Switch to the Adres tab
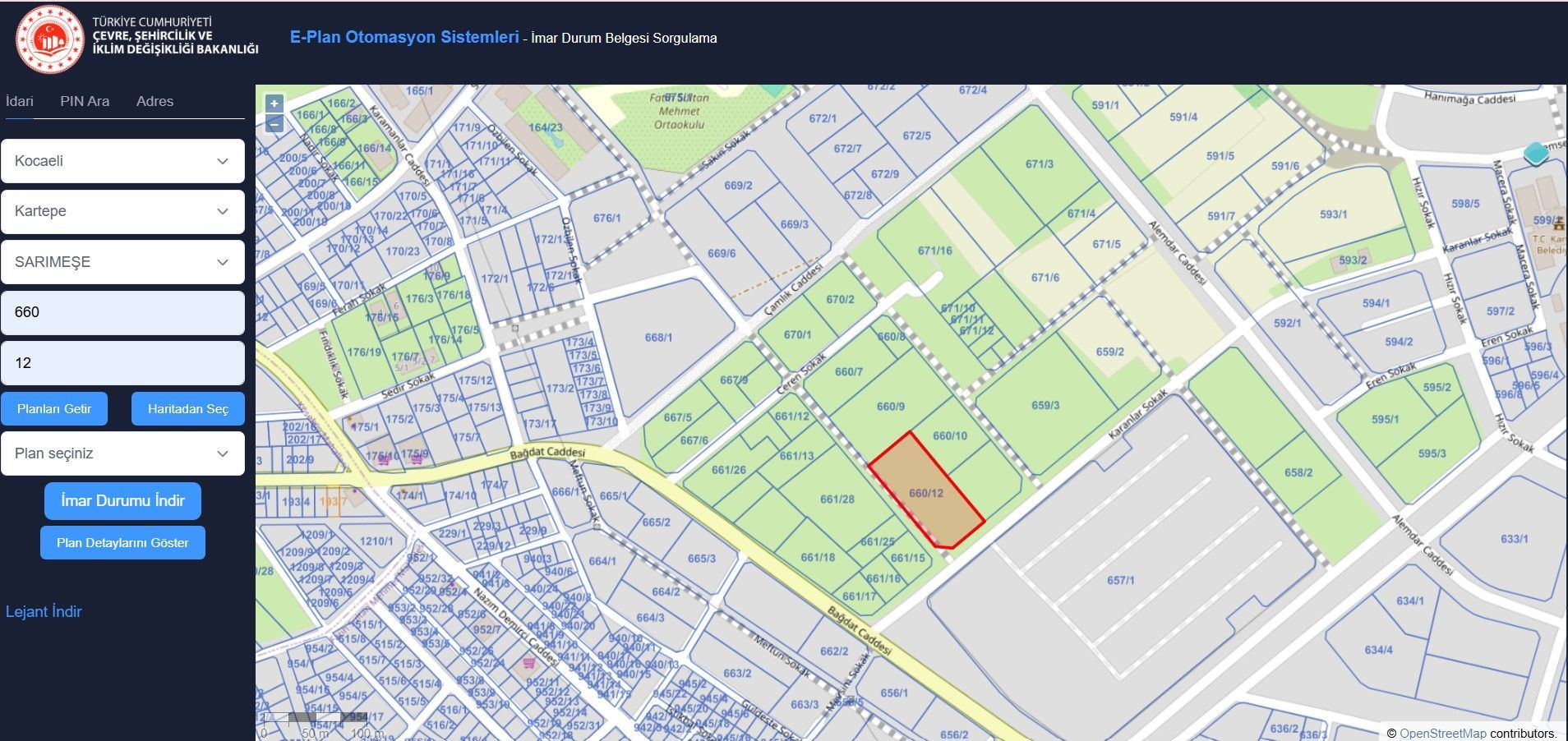 (154, 101)
